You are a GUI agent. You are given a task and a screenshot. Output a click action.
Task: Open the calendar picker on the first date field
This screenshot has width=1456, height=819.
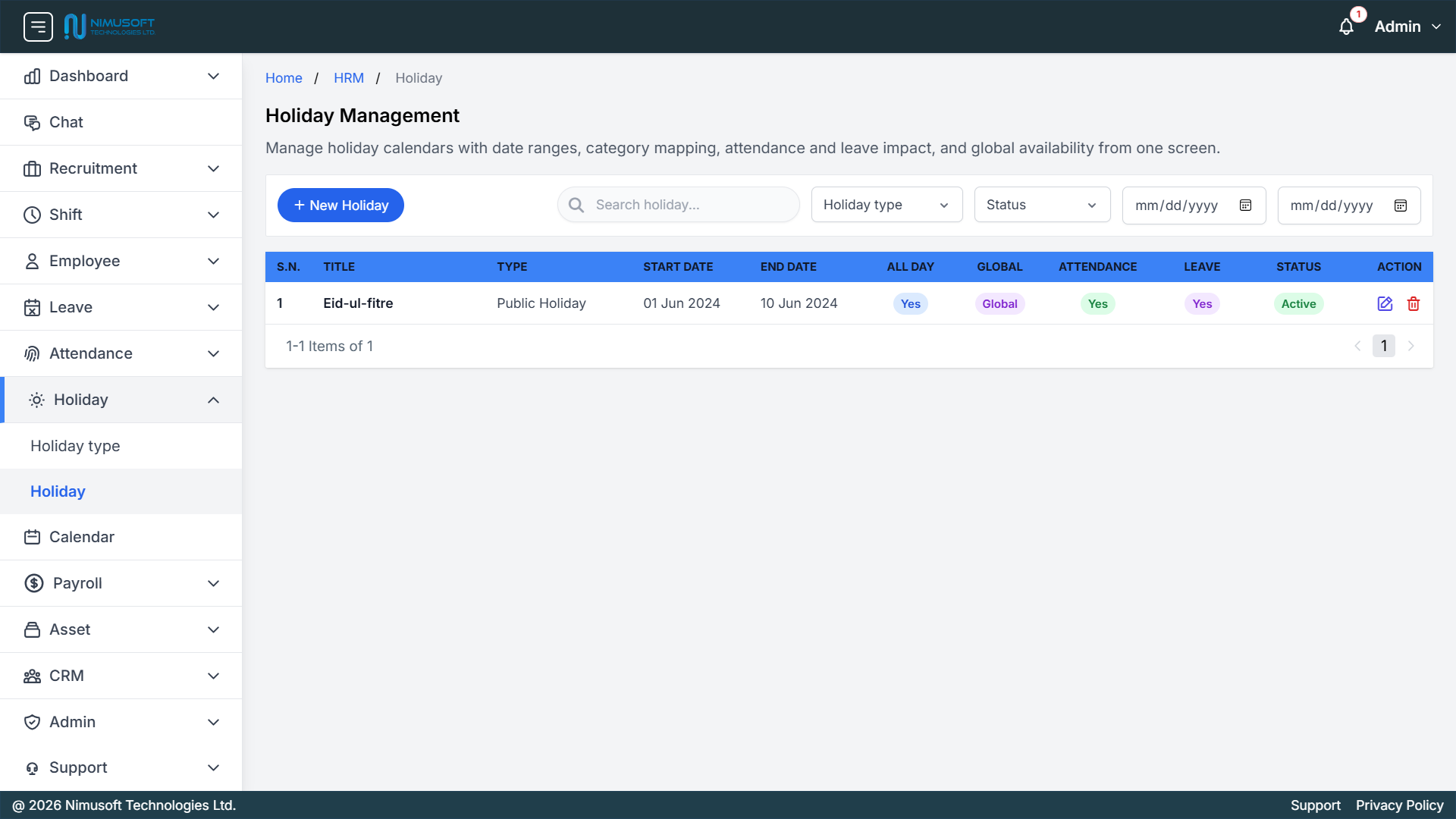tap(1245, 205)
